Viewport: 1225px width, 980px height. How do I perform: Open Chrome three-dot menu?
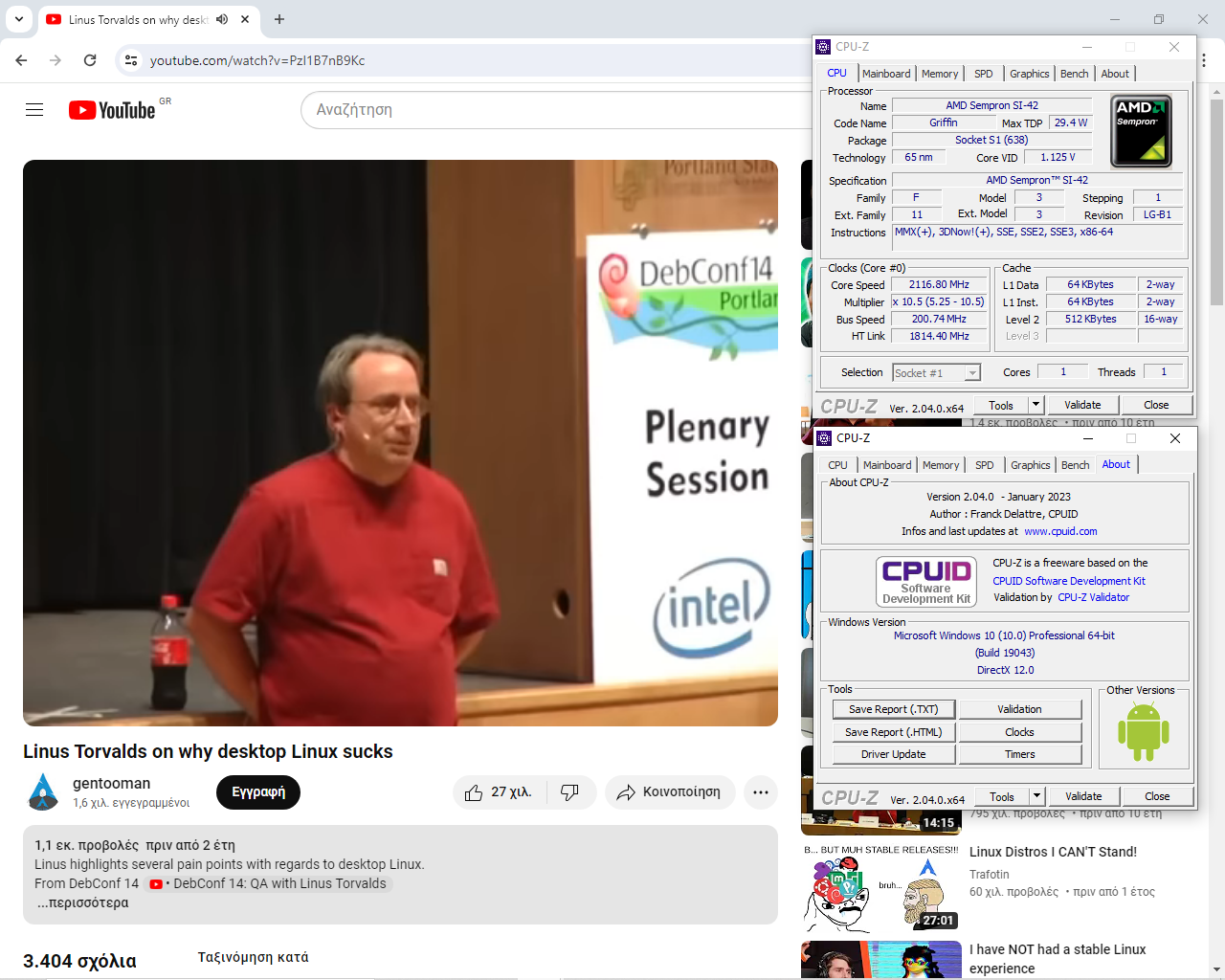[x=1203, y=60]
